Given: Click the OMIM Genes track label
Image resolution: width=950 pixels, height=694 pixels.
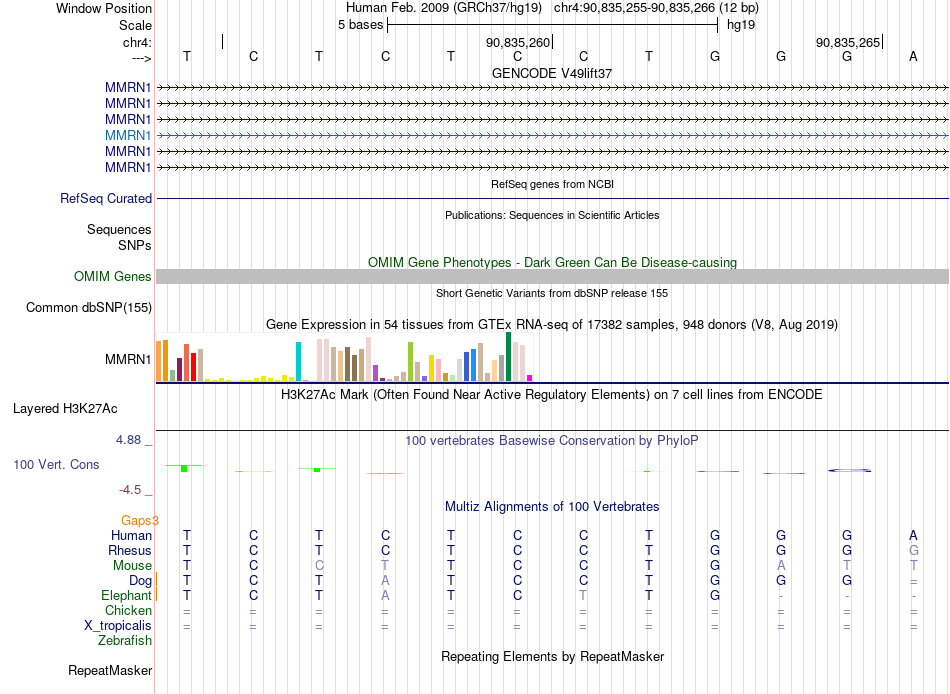Looking at the screenshot, I should tap(113, 276).
